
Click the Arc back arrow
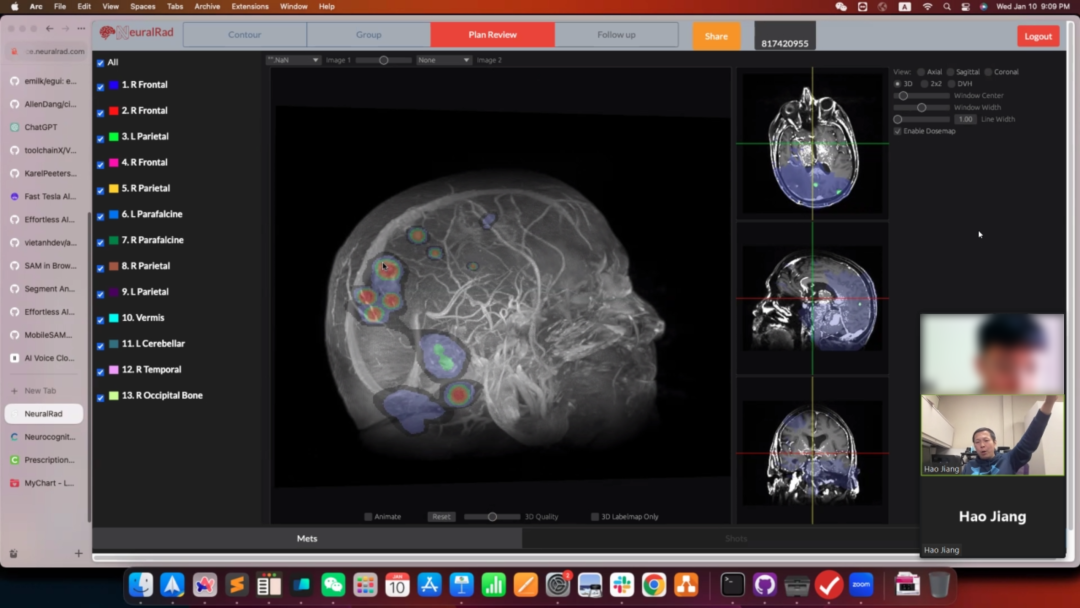50,28
